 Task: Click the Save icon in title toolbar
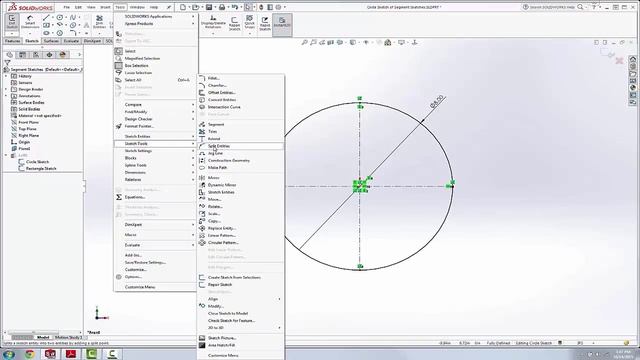(209, 7)
